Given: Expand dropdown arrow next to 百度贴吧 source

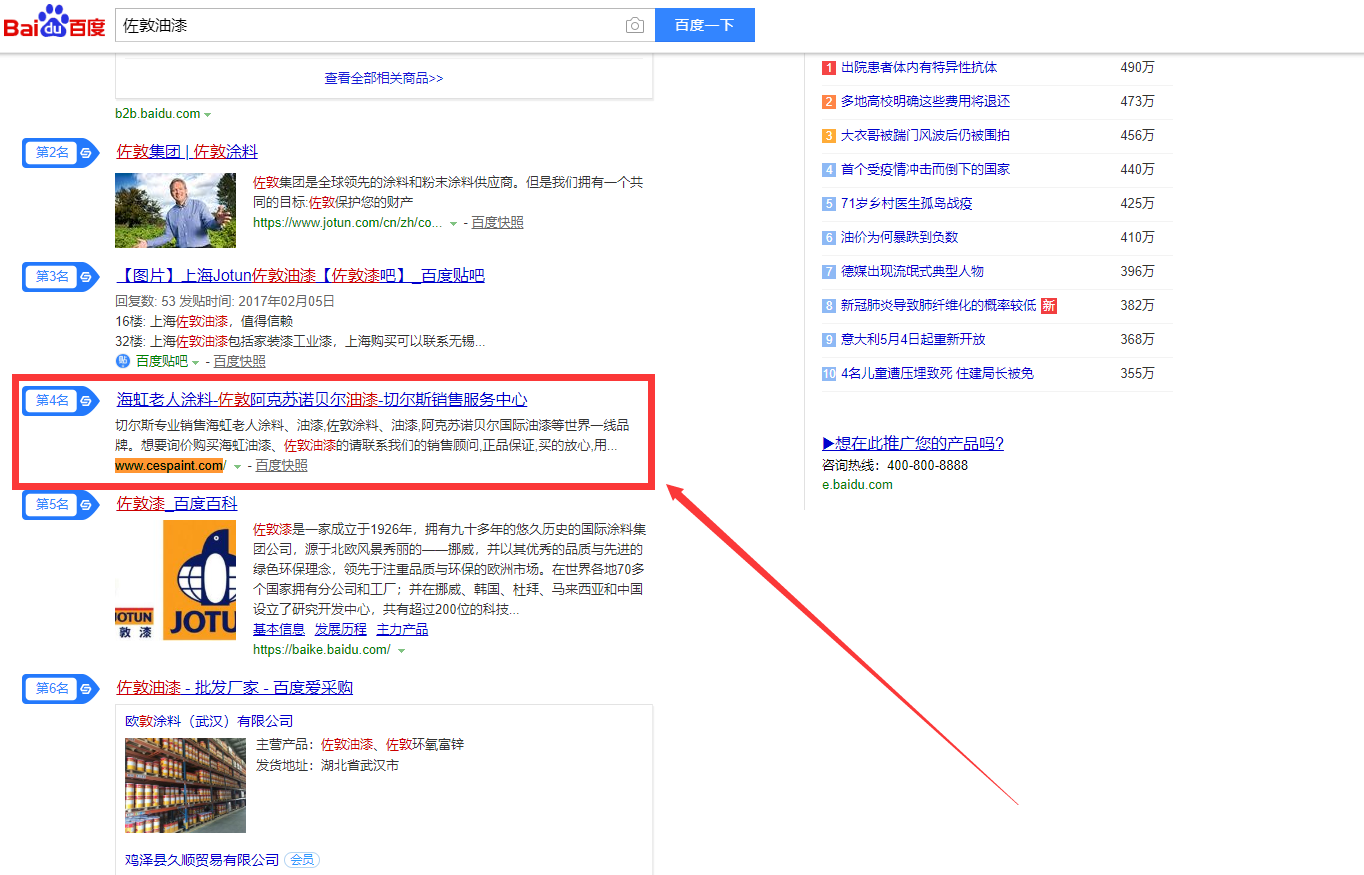Looking at the screenshot, I should [x=196, y=362].
